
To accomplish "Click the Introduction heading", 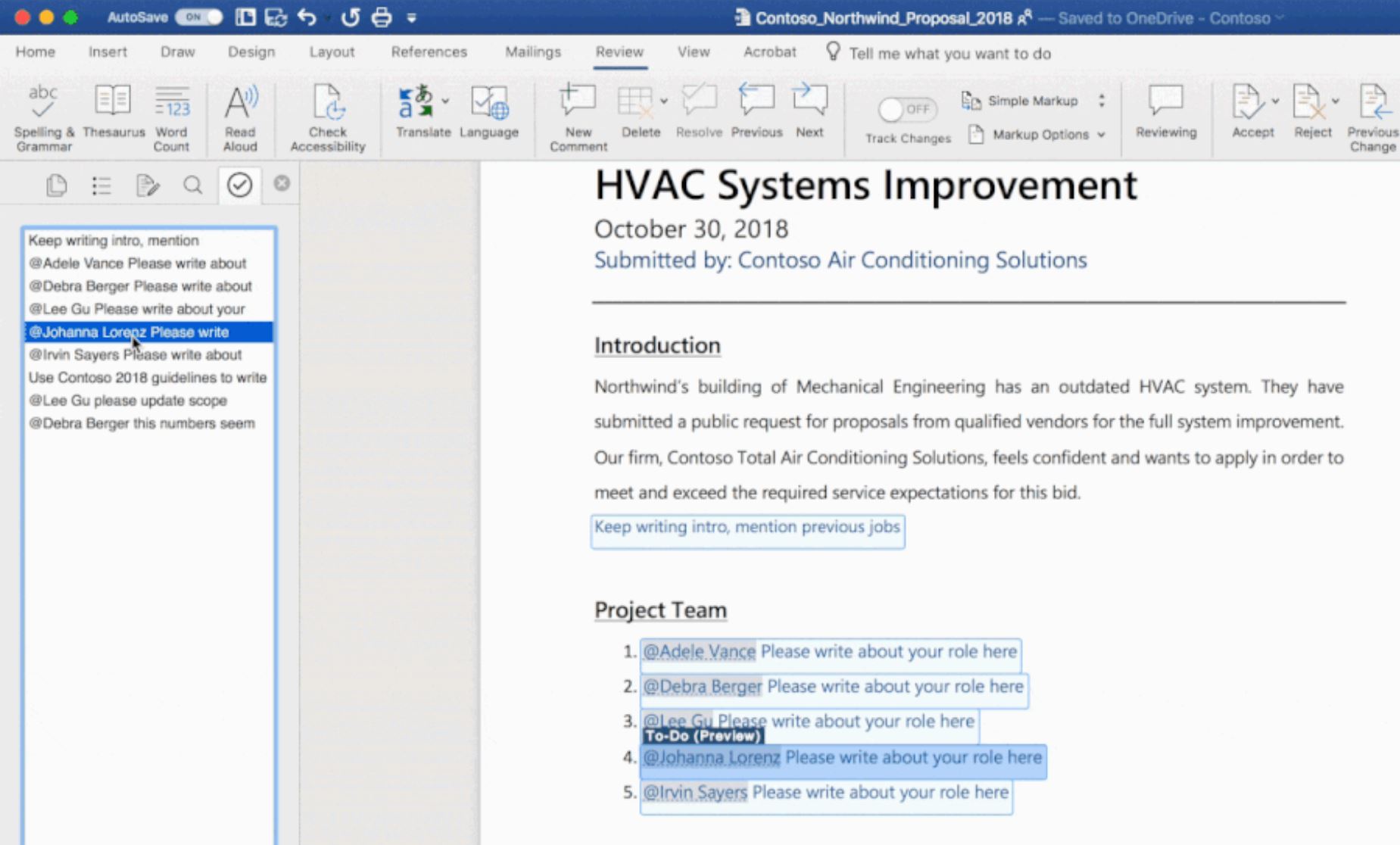I will coord(657,345).
